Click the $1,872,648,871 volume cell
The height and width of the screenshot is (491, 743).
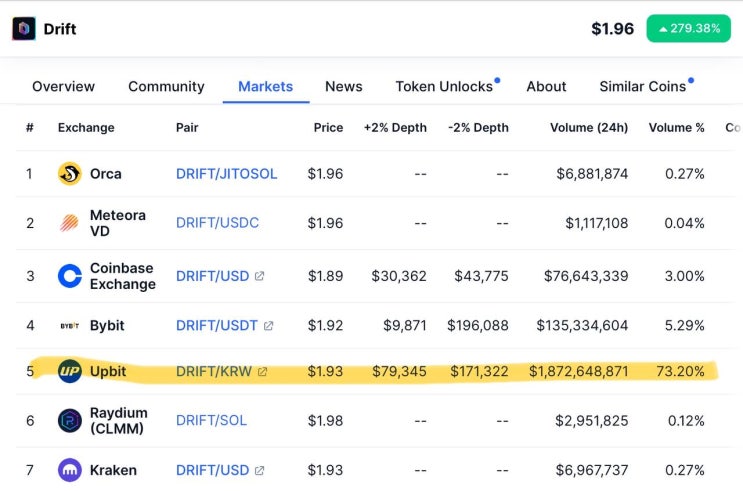(579, 371)
